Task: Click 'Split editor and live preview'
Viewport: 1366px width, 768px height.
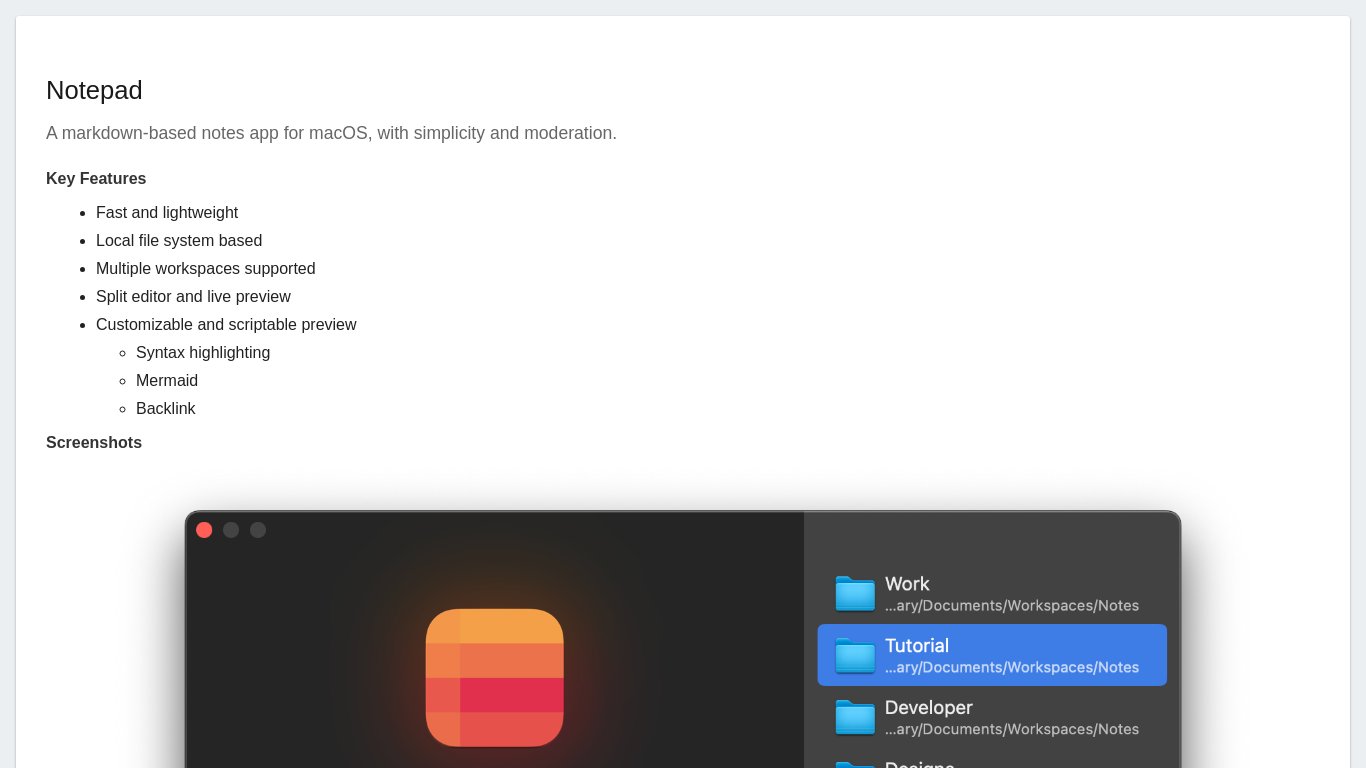Action: [193, 297]
